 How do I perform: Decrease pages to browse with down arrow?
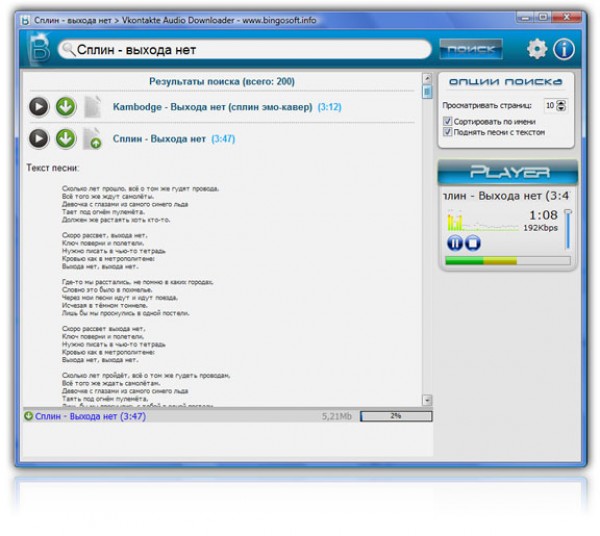[x=561, y=108]
